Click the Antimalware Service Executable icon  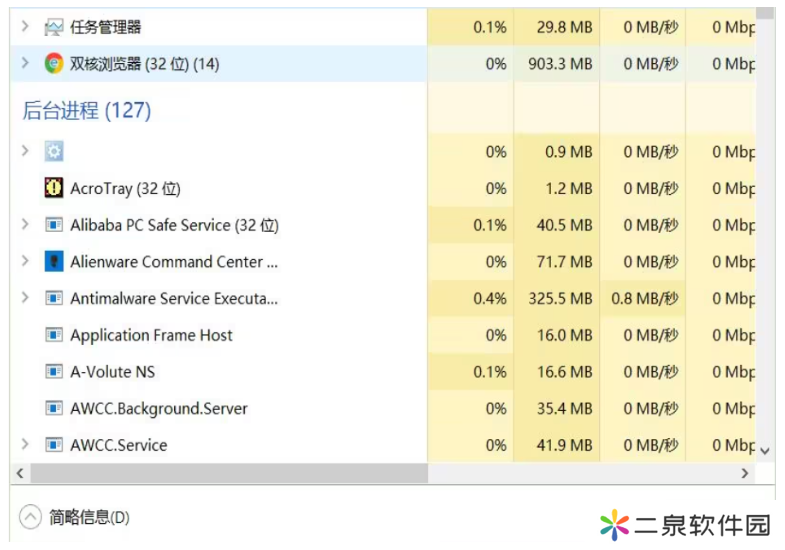(x=54, y=298)
